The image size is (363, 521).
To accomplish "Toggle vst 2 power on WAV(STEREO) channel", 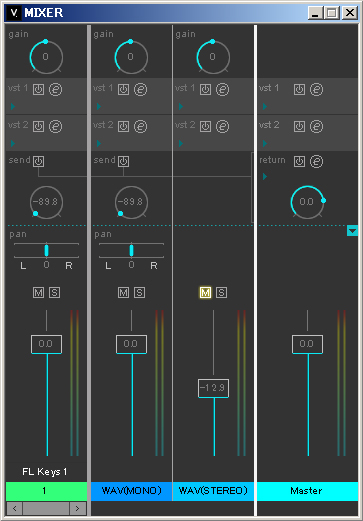I will click(x=205, y=126).
